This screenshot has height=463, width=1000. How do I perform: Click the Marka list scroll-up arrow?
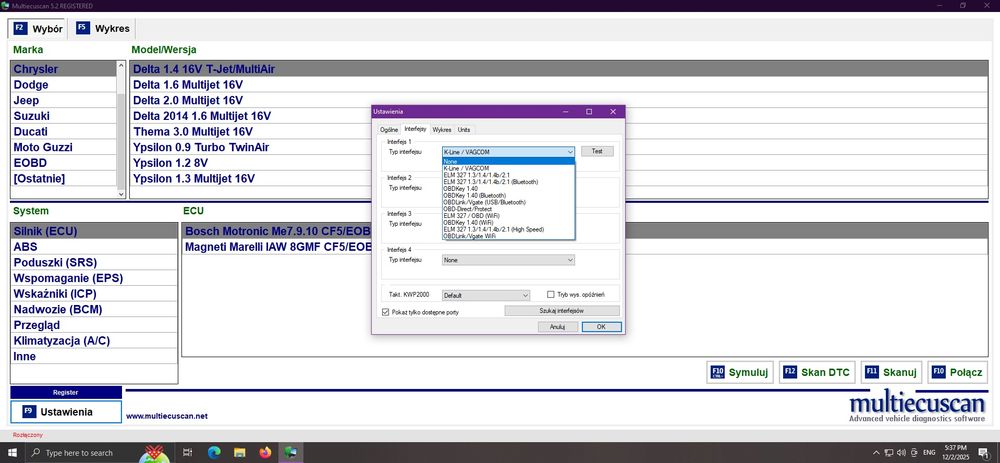coord(121,65)
